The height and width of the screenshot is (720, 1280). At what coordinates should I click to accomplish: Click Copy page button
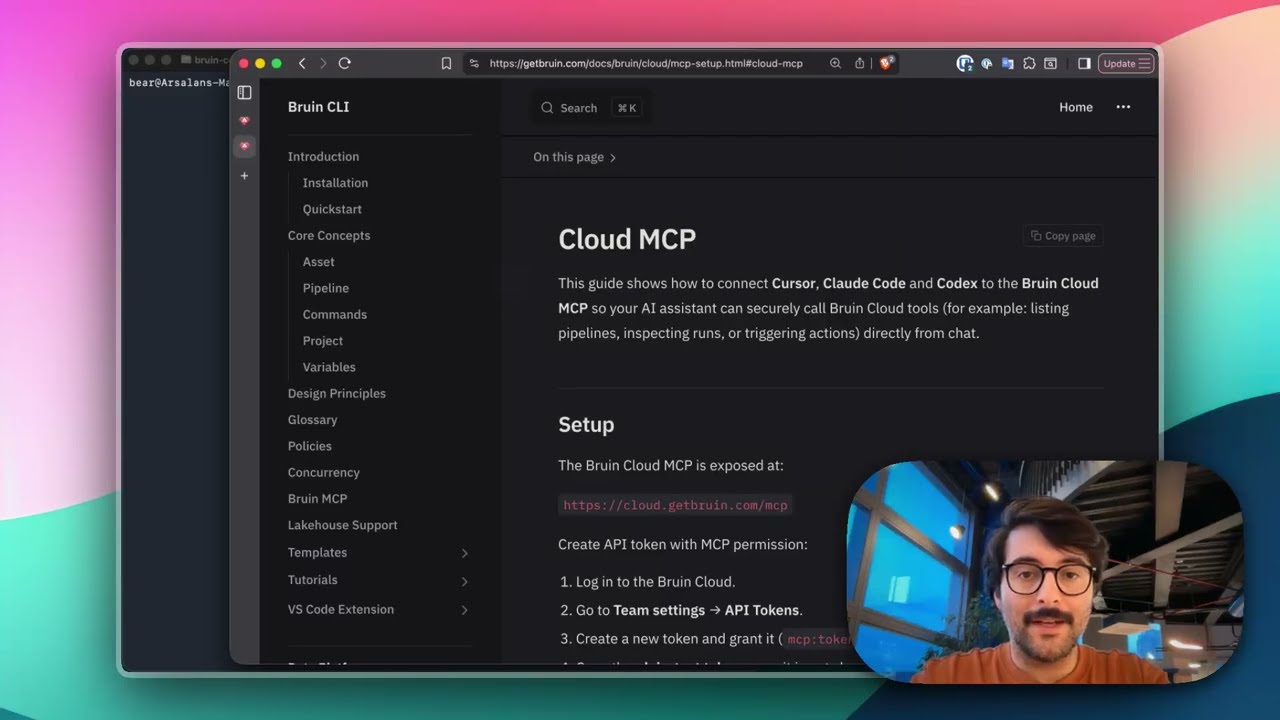[x=1063, y=236]
